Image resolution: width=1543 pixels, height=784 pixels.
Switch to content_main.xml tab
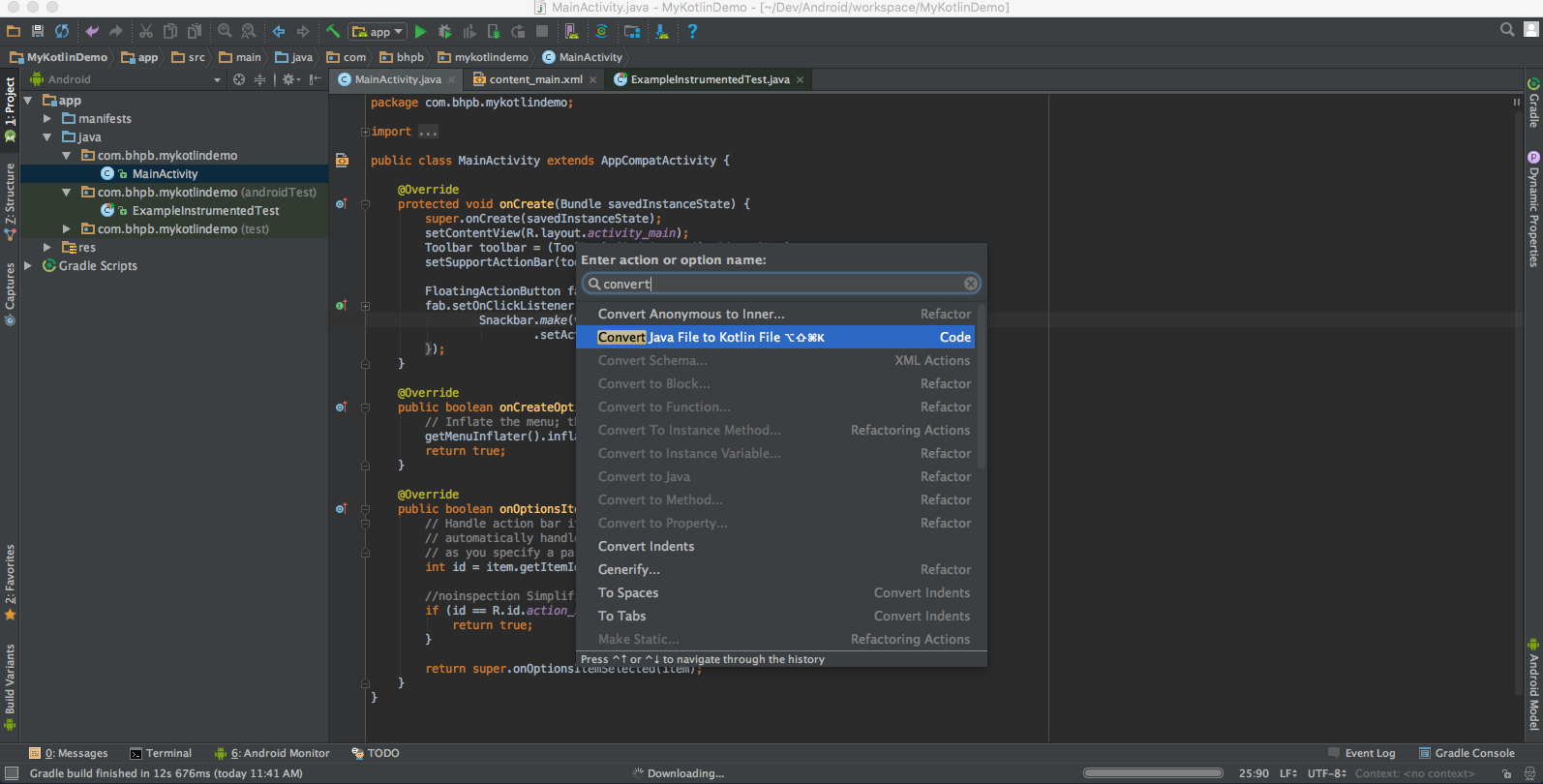[x=535, y=79]
